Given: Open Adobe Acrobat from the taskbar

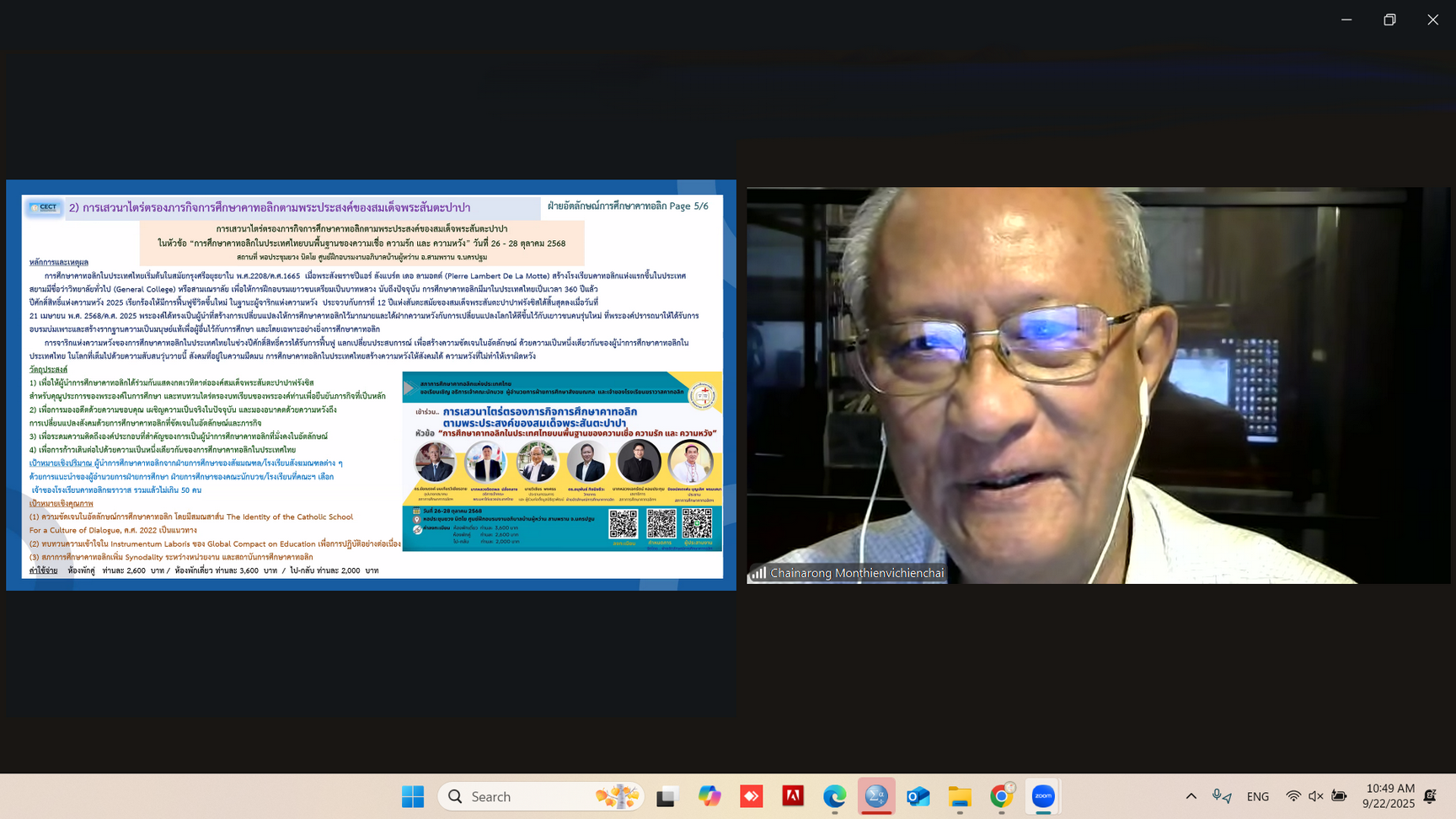Looking at the screenshot, I should point(793,796).
